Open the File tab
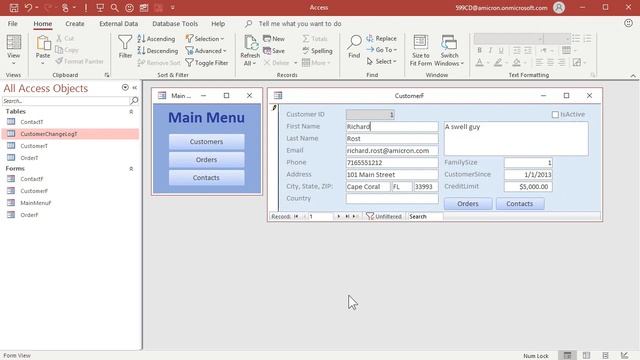The height and width of the screenshot is (360, 640). click(x=13, y=24)
